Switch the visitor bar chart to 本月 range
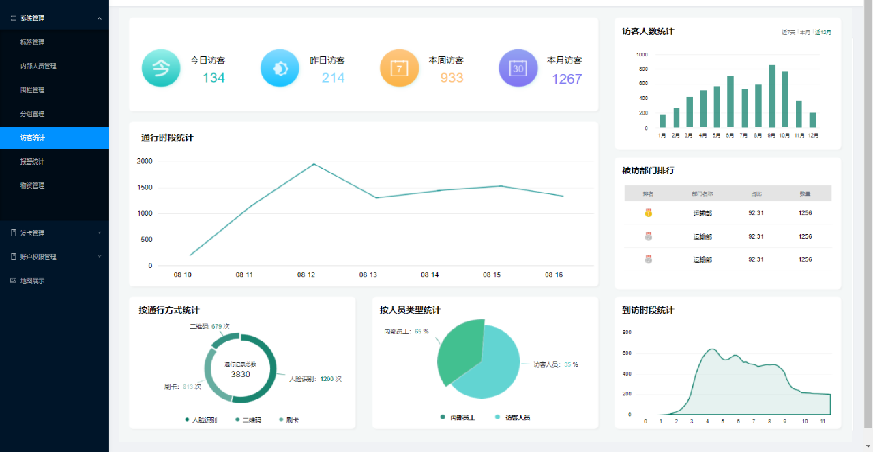874x452 pixels. (804, 32)
